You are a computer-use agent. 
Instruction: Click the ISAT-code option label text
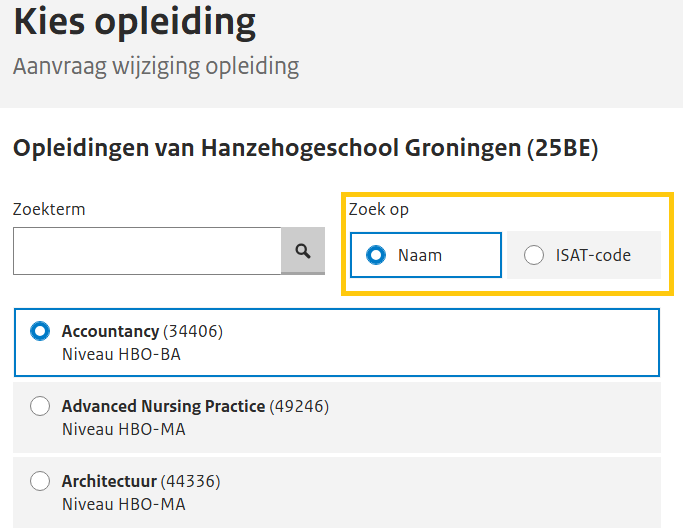(593, 255)
